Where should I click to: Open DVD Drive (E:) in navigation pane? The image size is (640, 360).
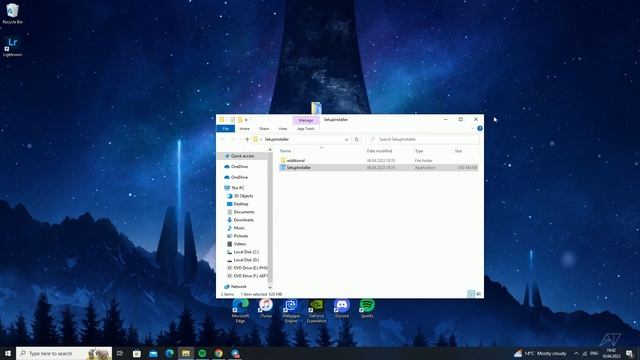[247, 268]
